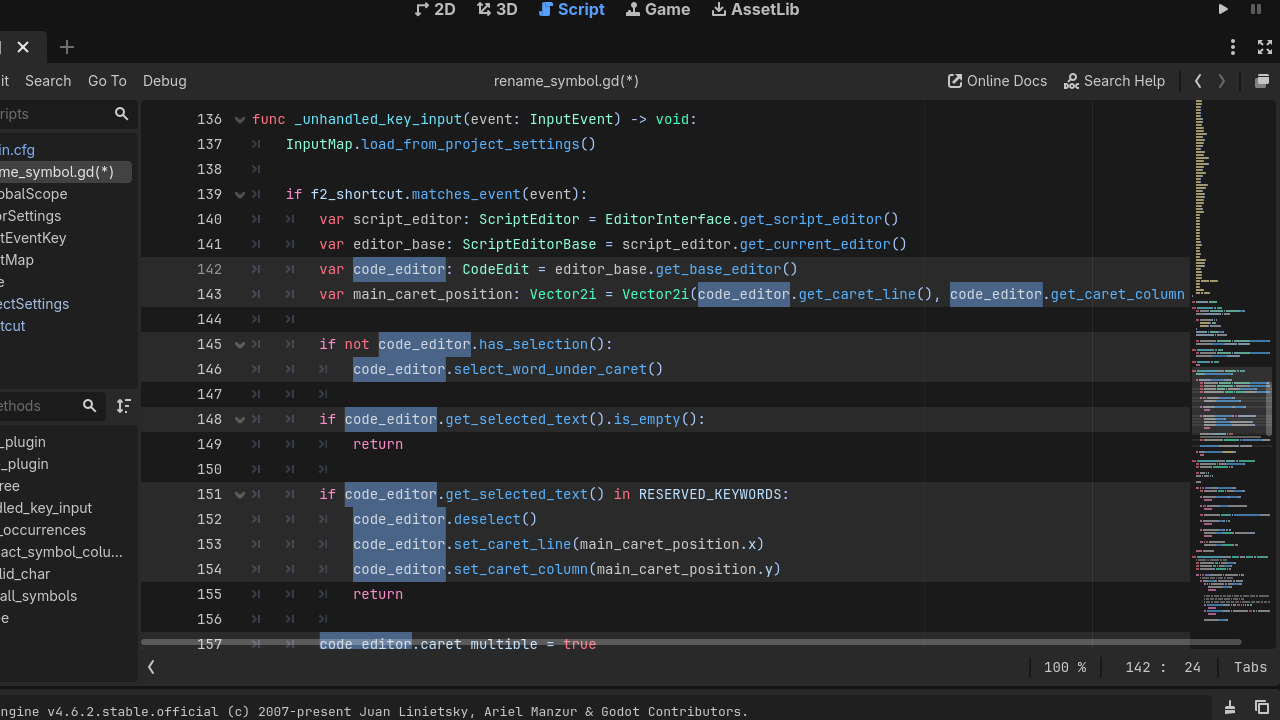
Task: Click the horizontal code scrollbar
Action: pyautogui.click(x=691, y=642)
